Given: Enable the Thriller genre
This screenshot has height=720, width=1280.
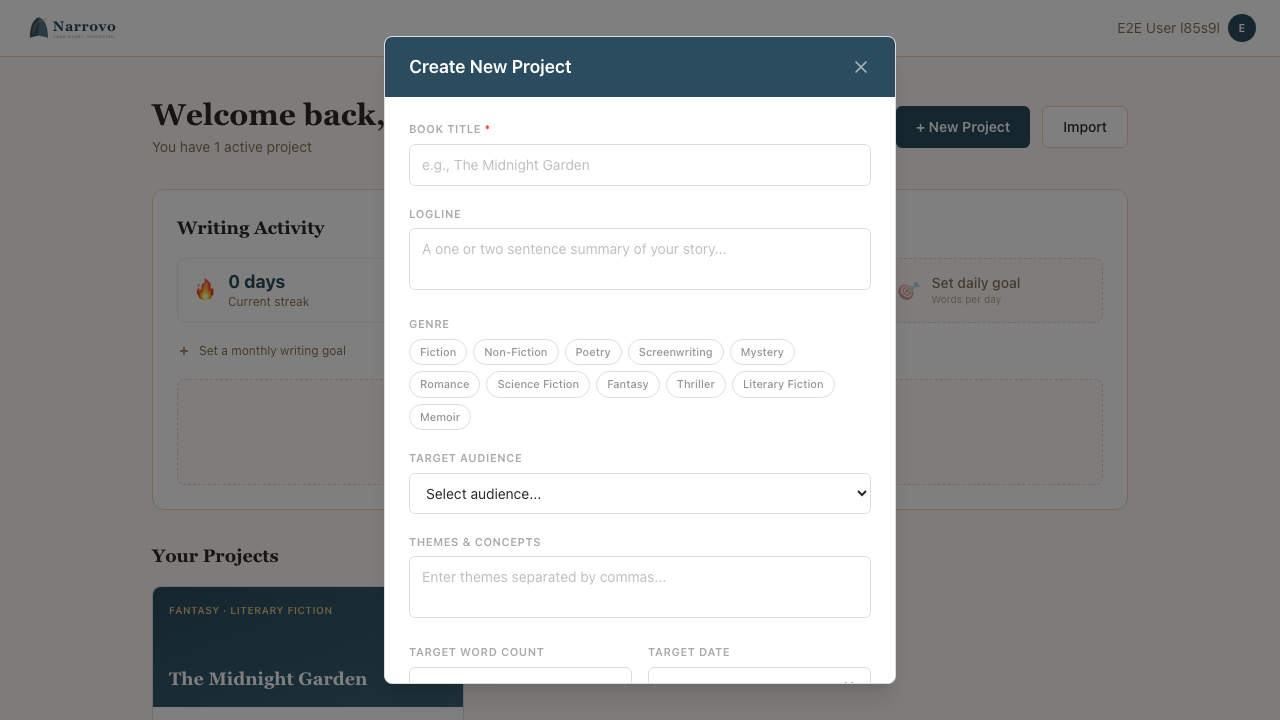Looking at the screenshot, I should (695, 384).
